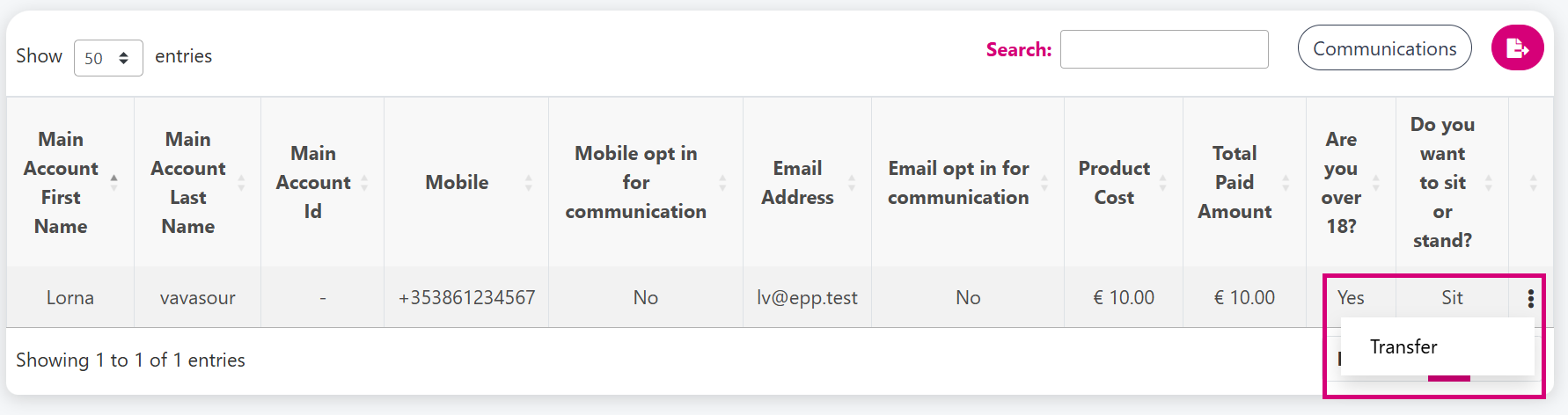Open the Show 50 entries dropdown
Viewport: 1568px width, 415px height.
click(108, 58)
